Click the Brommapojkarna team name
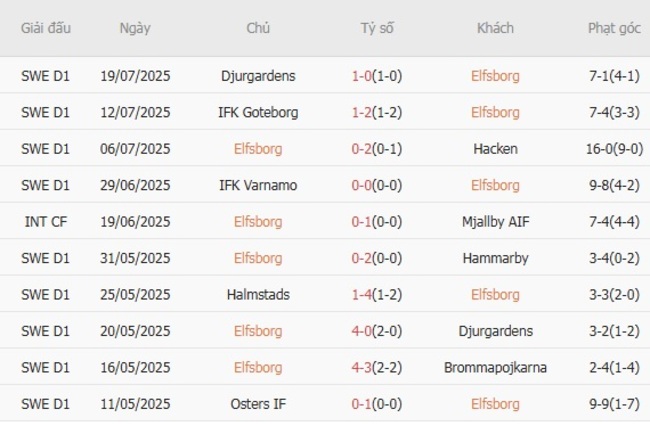 click(495, 368)
